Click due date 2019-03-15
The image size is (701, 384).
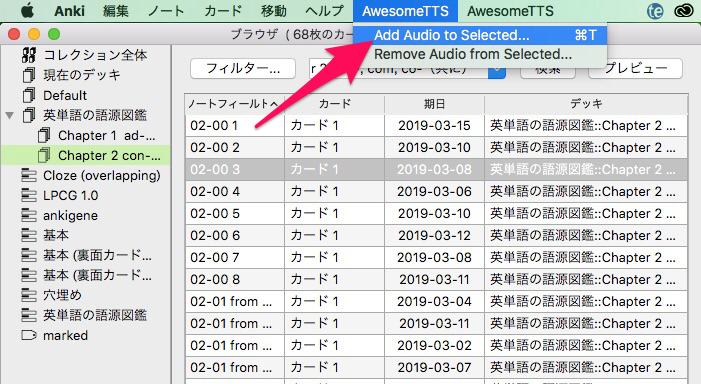[x=434, y=126]
